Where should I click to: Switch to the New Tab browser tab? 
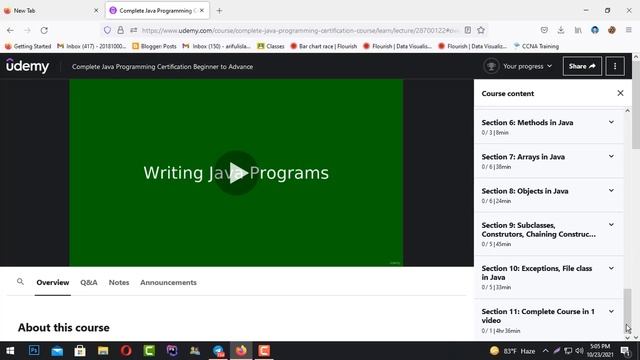51,11
